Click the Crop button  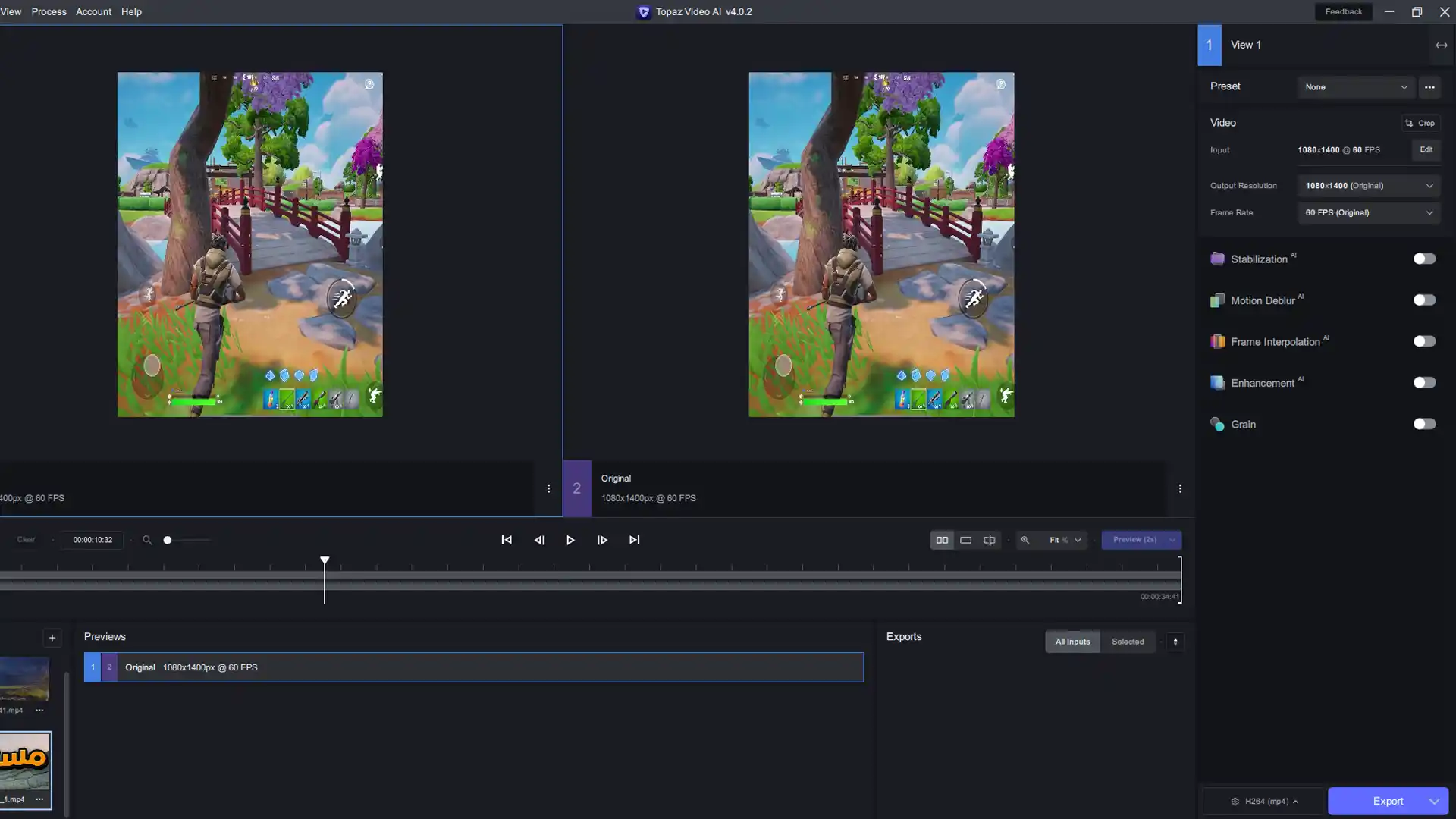[1420, 123]
